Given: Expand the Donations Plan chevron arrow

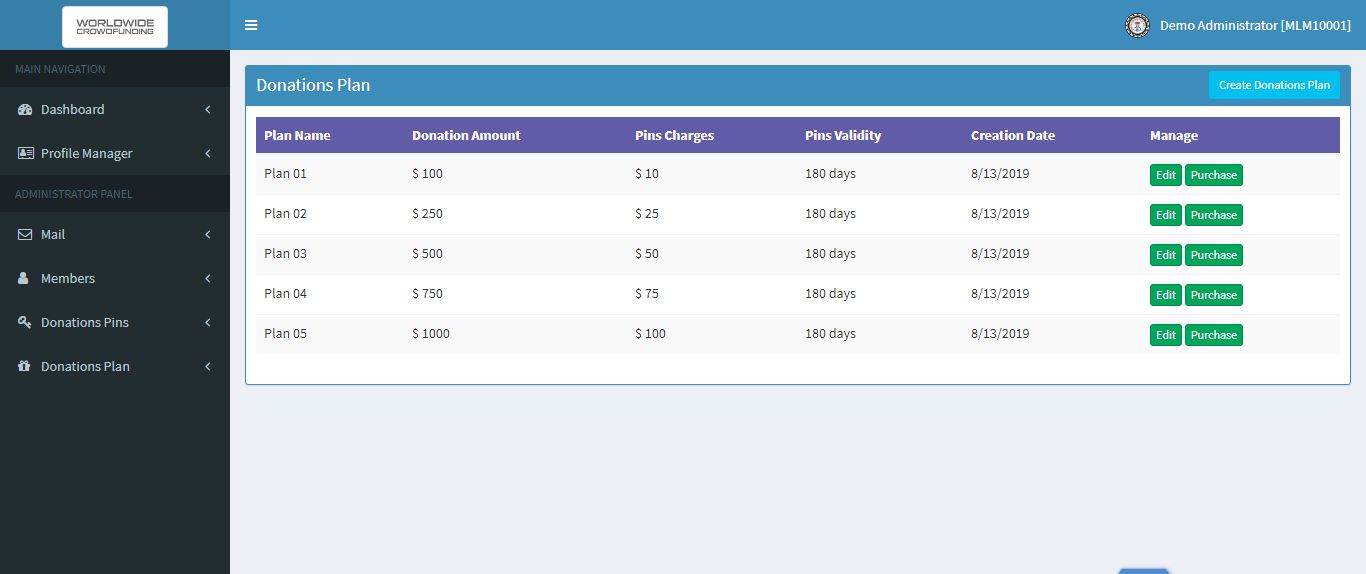Looking at the screenshot, I should pyautogui.click(x=208, y=366).
